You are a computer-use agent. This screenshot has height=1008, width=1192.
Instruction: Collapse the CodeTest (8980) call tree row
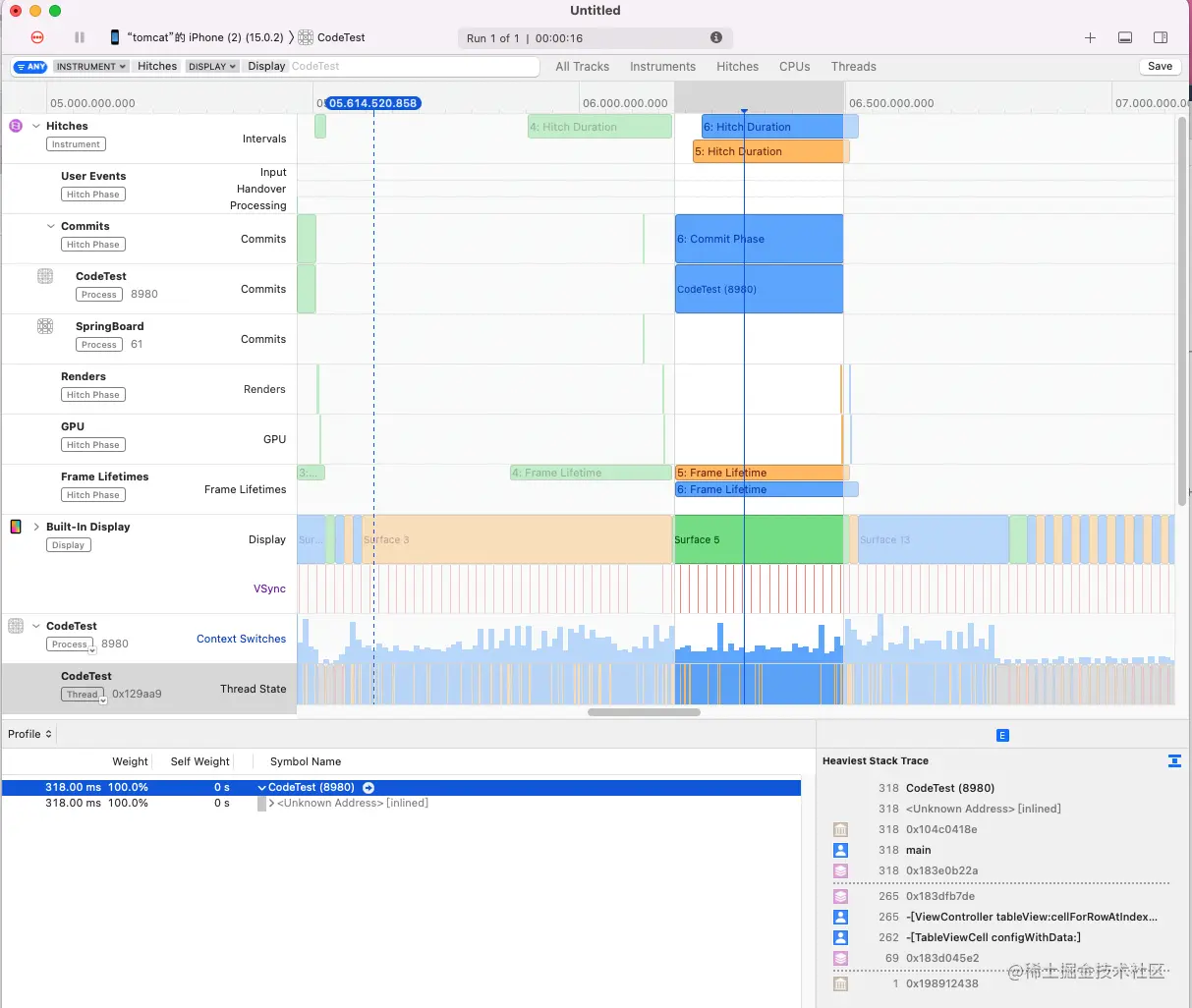coord(261,788)
